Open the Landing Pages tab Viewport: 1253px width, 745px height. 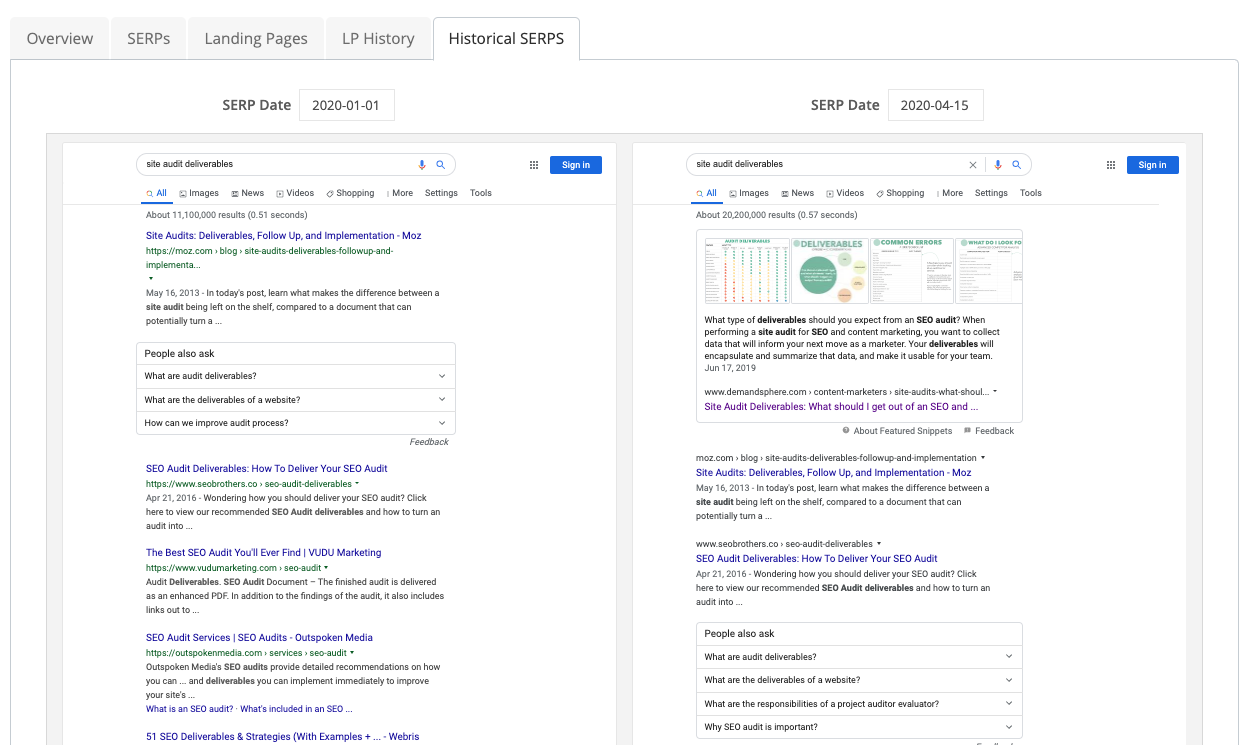[256, 39]
